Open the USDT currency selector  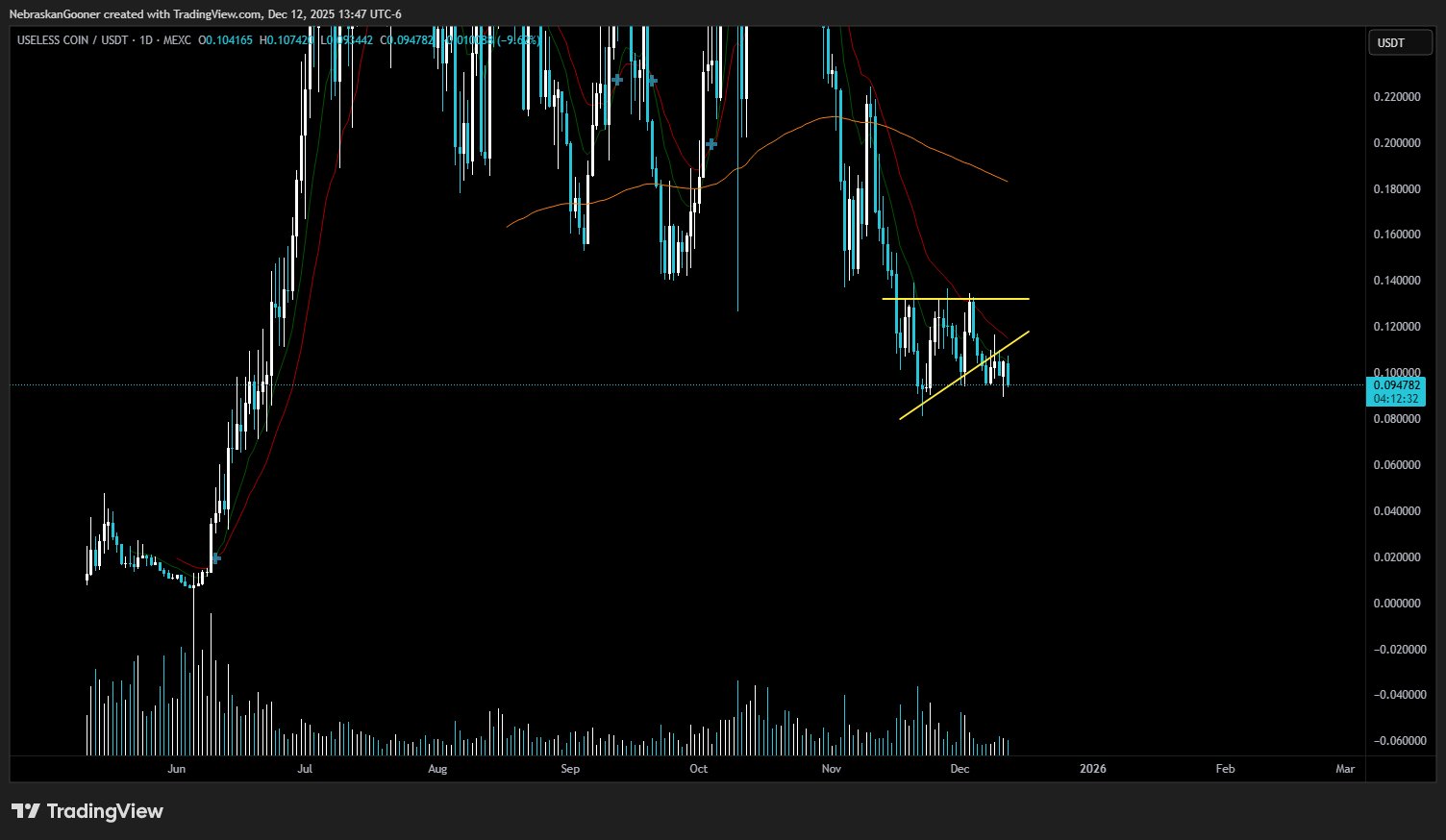click(x=1400, y=43)
